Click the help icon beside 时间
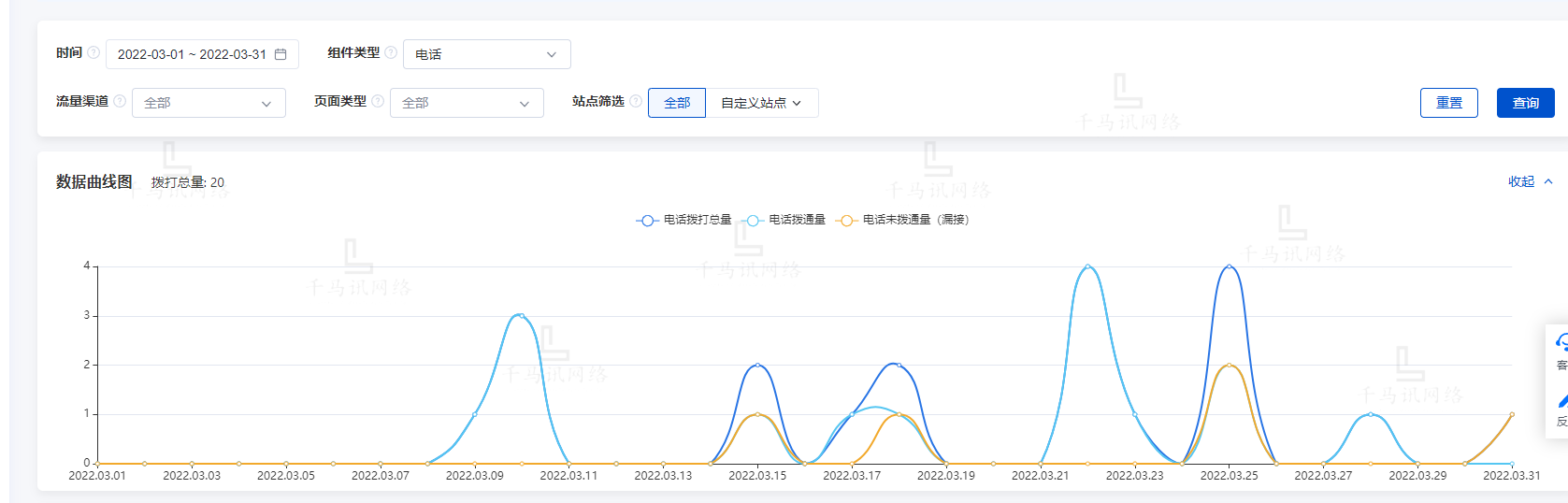 click(94, 52)
